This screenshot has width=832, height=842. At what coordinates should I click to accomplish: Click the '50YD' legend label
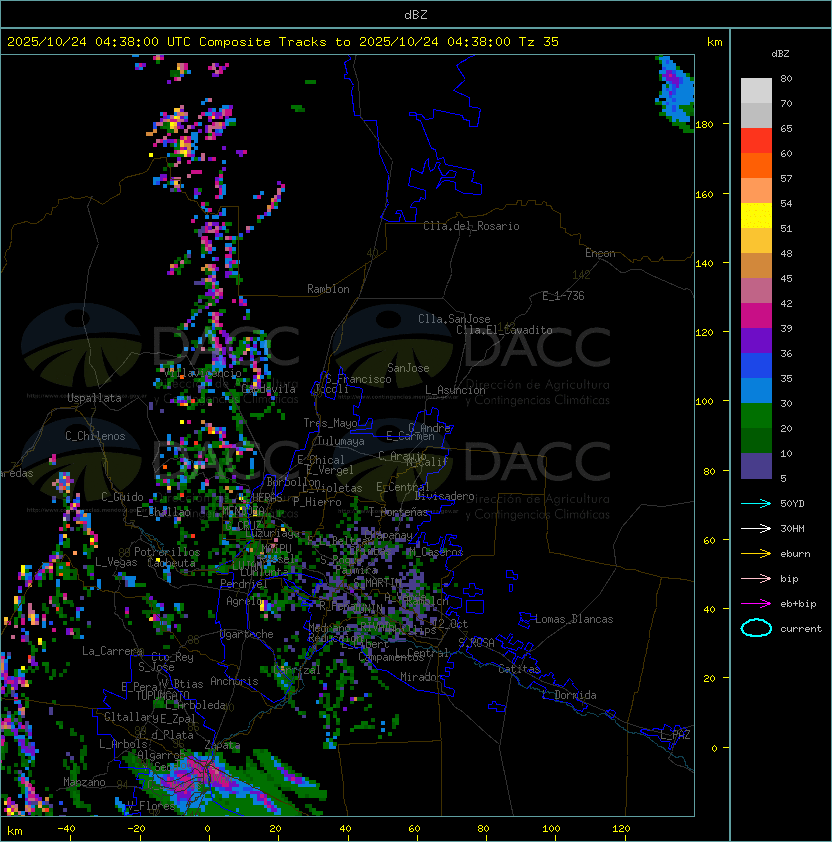pos(792,504)
